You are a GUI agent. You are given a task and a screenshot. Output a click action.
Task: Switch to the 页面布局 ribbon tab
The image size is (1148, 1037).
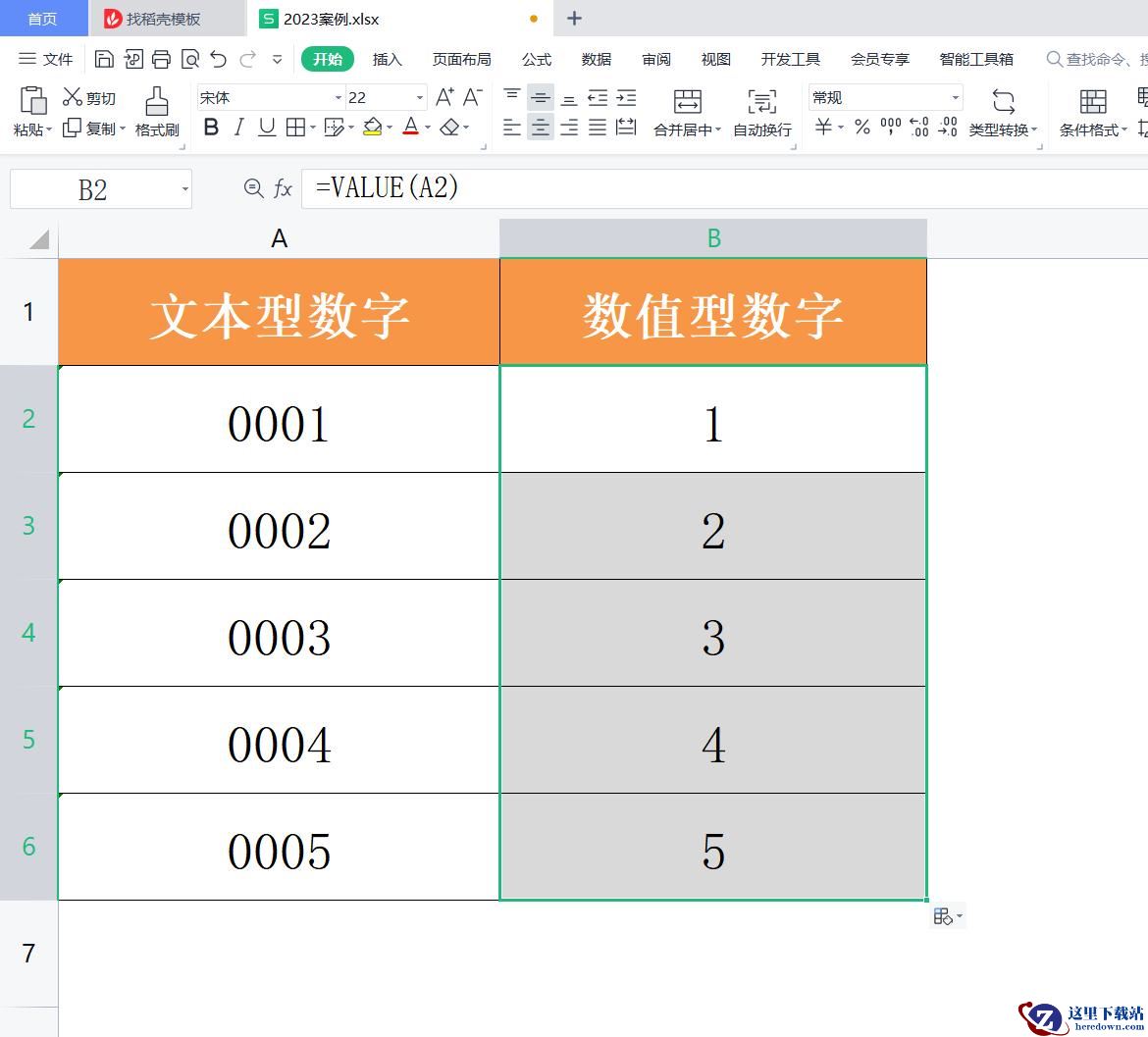coord(461,59)
